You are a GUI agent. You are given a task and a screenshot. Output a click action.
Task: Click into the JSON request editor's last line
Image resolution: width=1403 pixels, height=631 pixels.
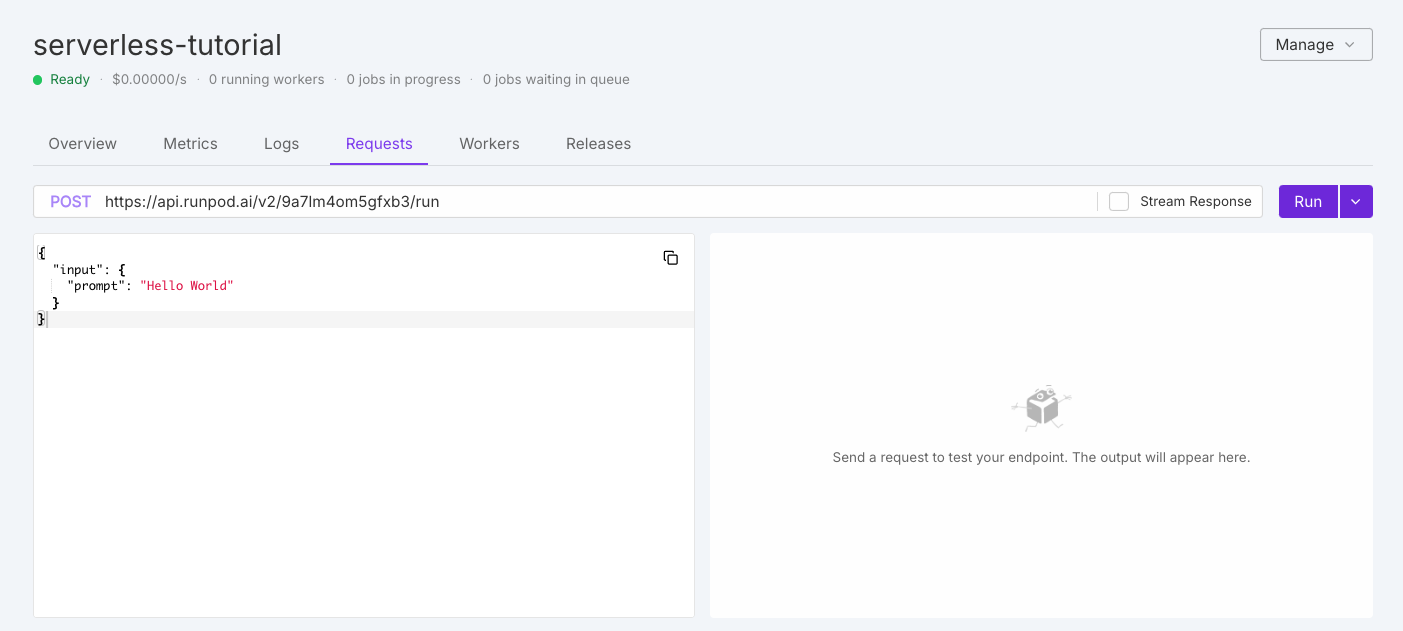pyautogui.click(x=364, y=319)
